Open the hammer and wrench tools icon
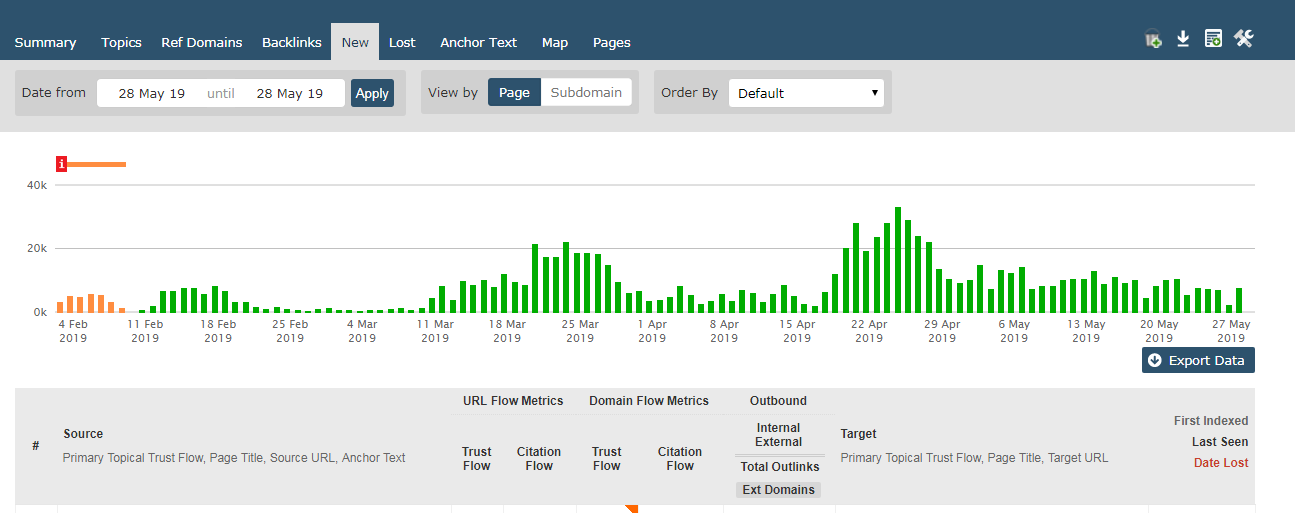The width and height of the screenshot is (1295, 513). pyautogui.click(x=1244, y=39)
